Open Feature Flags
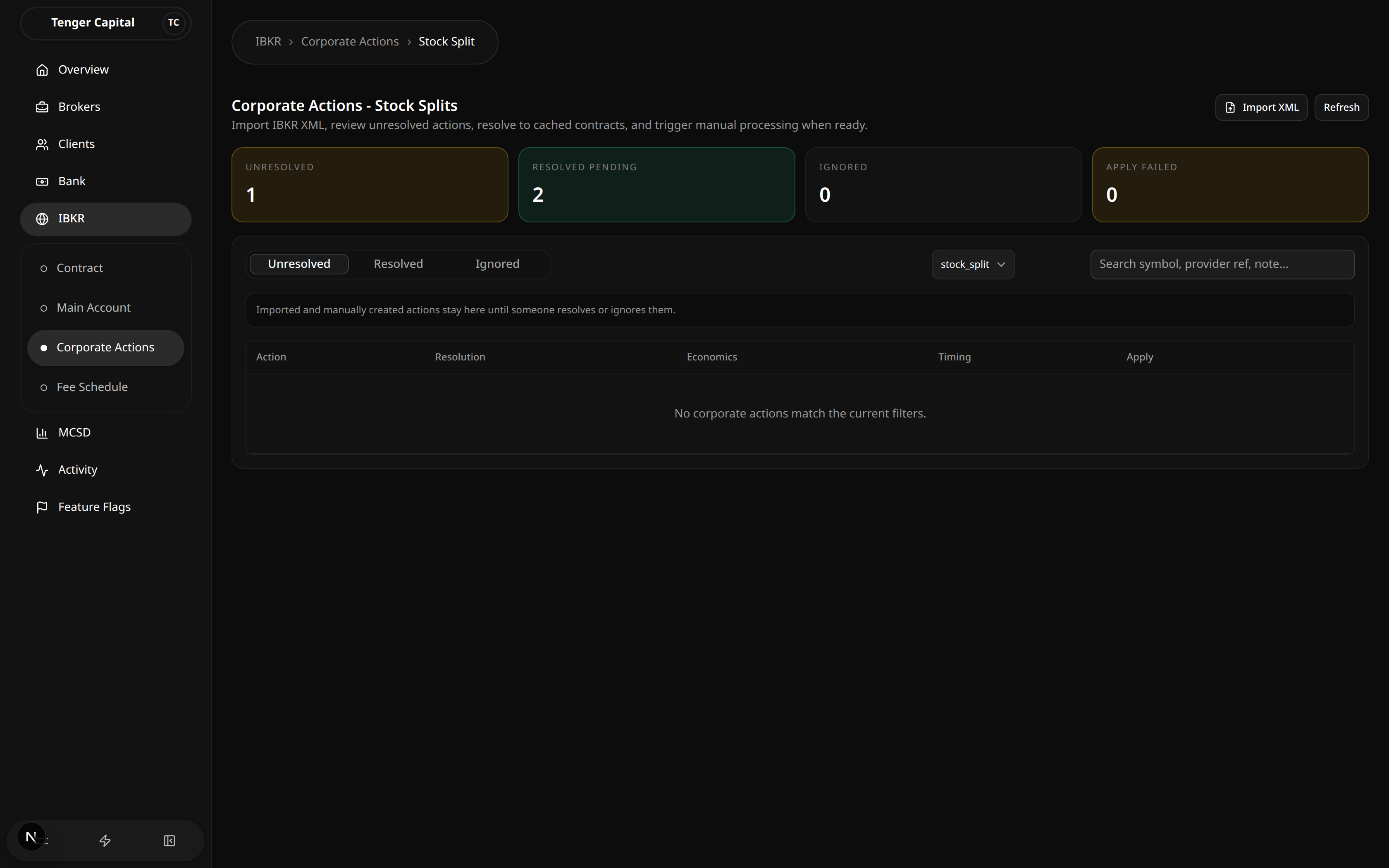The image size is (1389, 868). point(105,508)
